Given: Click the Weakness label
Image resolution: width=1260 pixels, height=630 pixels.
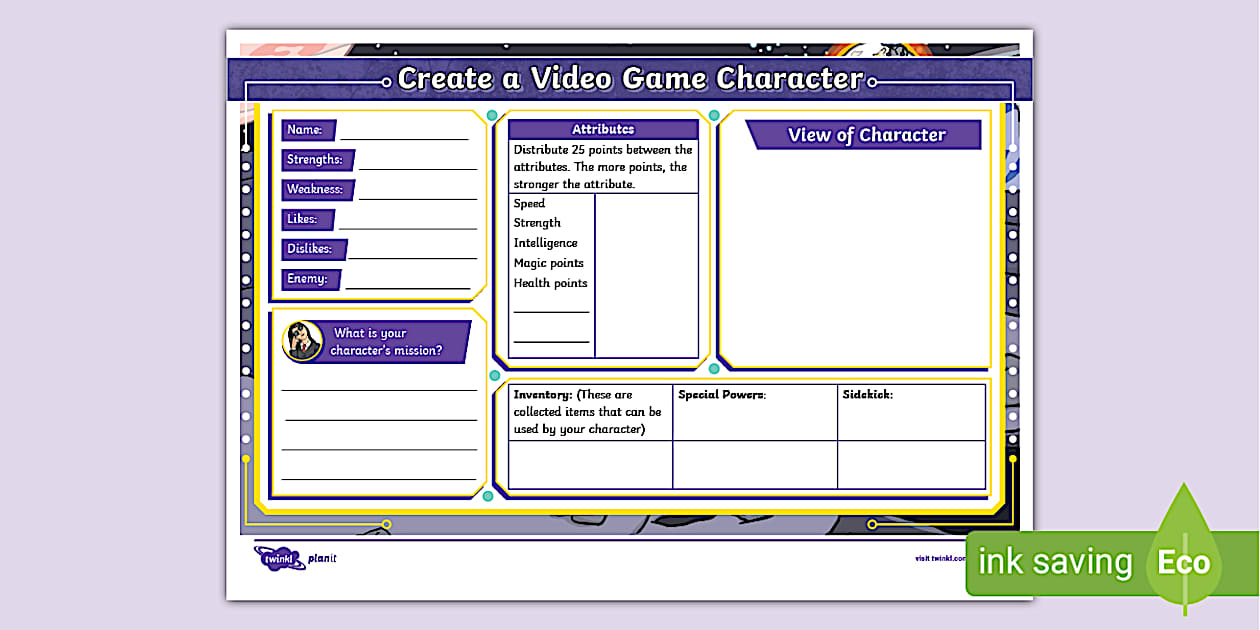Looking at the screenshot, I should (315, 189).
